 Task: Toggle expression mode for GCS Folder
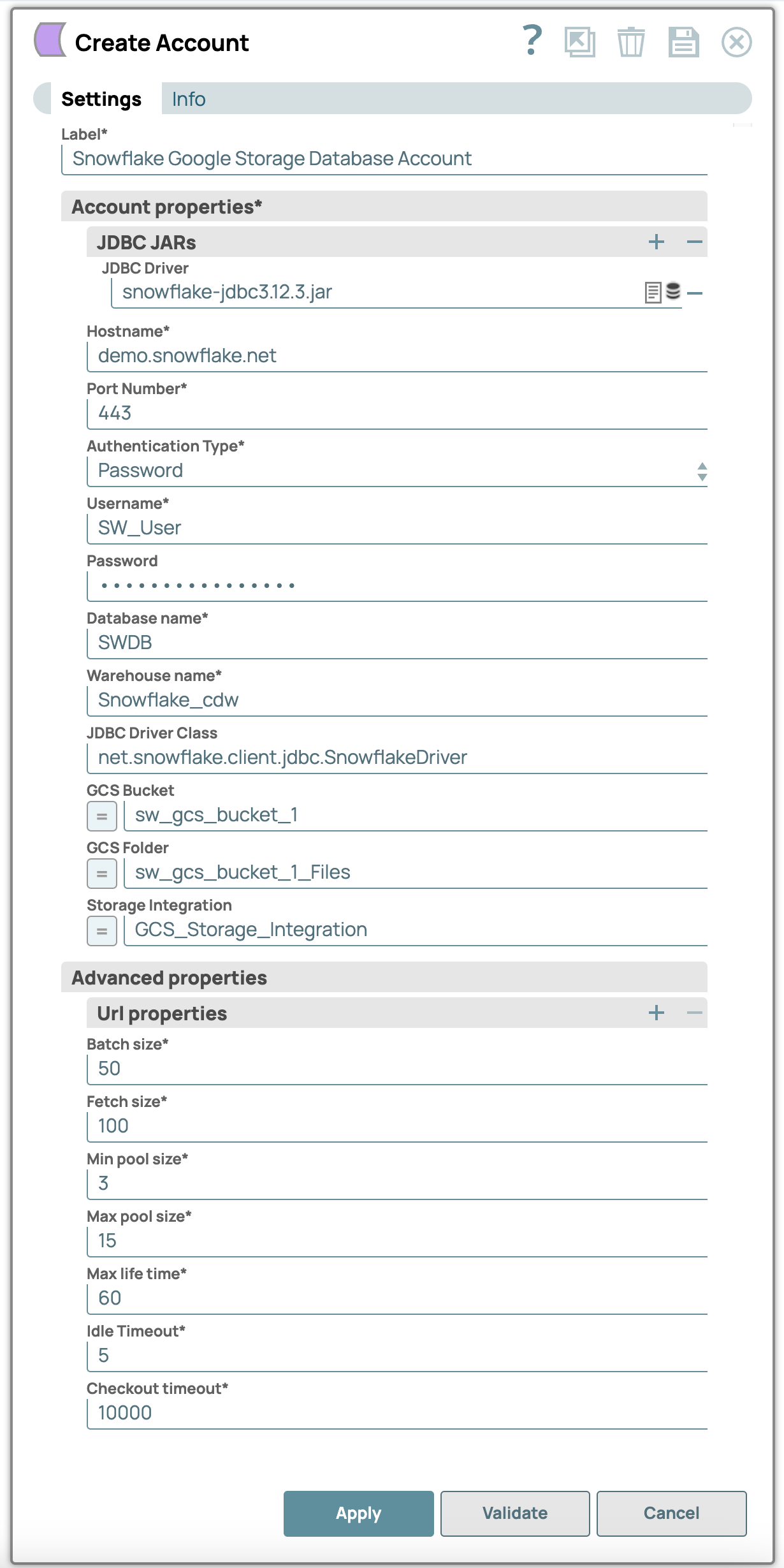(101, 873)
